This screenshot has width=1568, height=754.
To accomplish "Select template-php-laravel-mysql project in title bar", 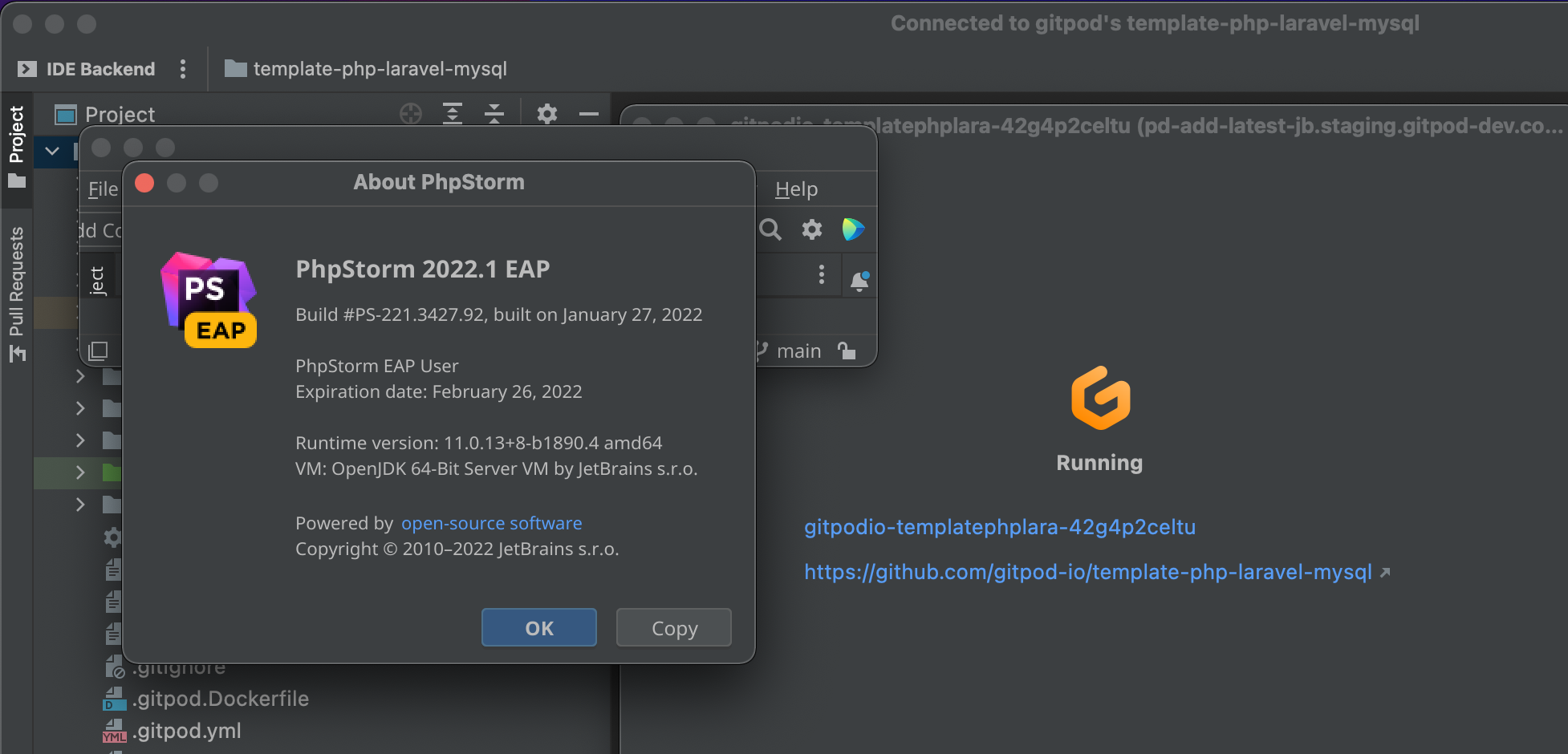I will (x=366, y=69).
